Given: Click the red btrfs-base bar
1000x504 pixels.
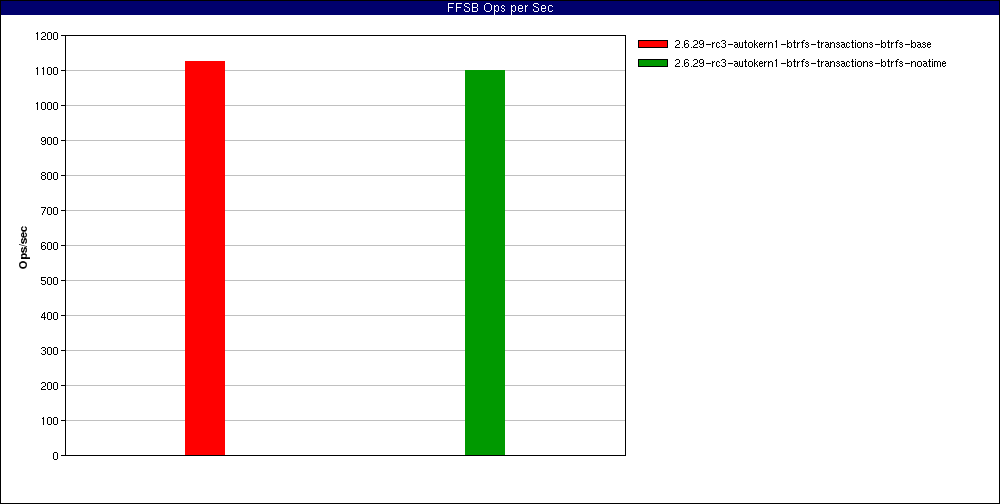Looking at the screenshot, I should coord(205,258).
